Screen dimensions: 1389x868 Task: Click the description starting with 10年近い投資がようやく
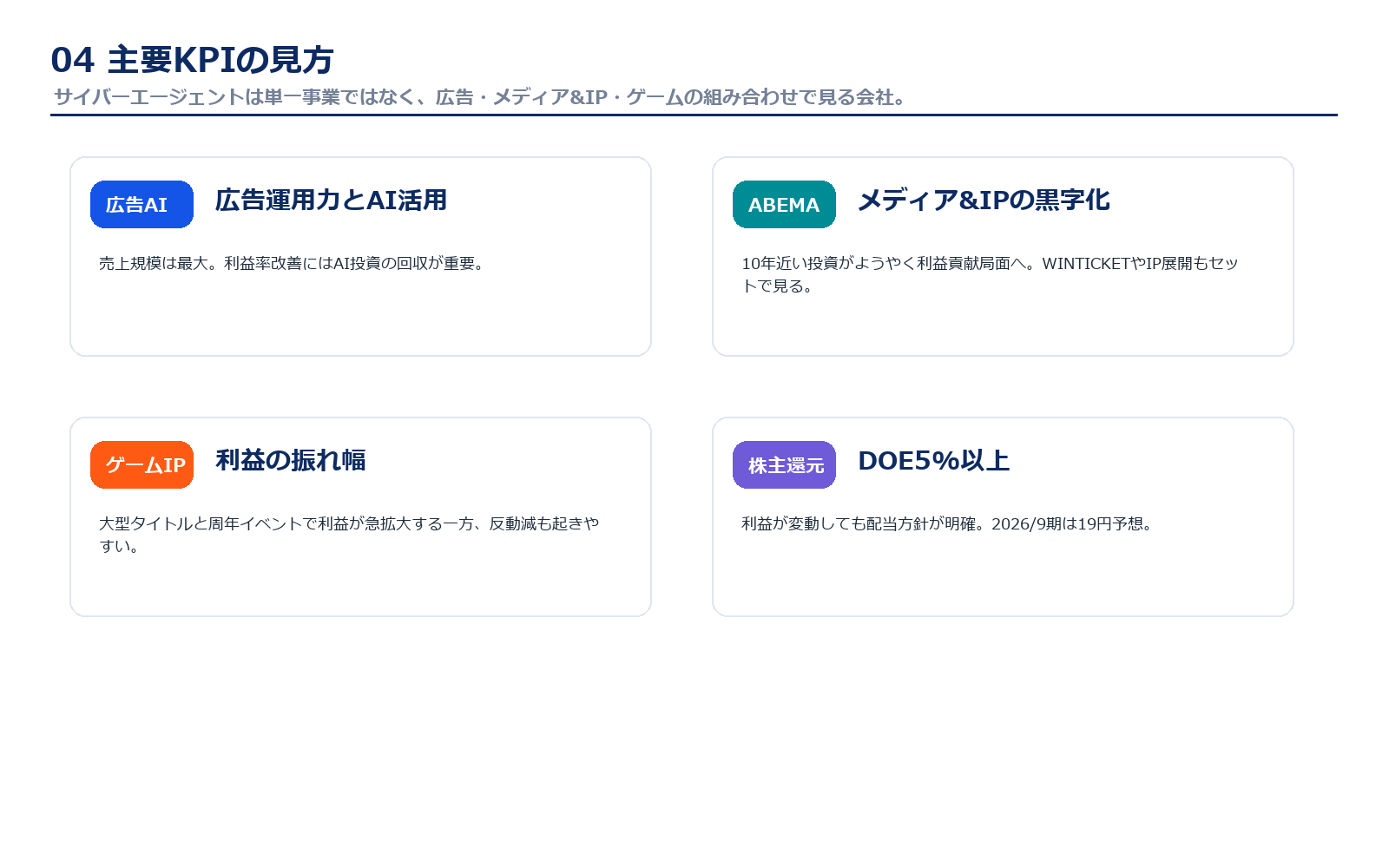click(990, 274)
